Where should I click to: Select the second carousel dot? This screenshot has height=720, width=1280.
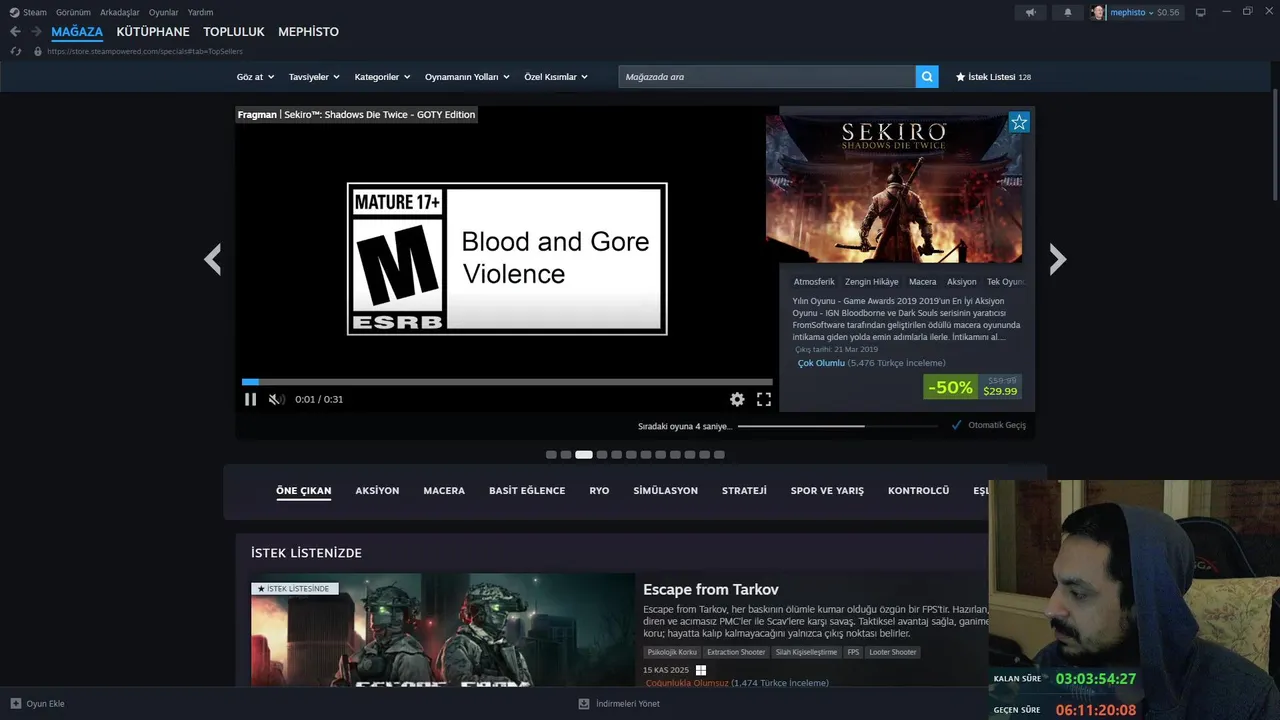click(566, 454)
